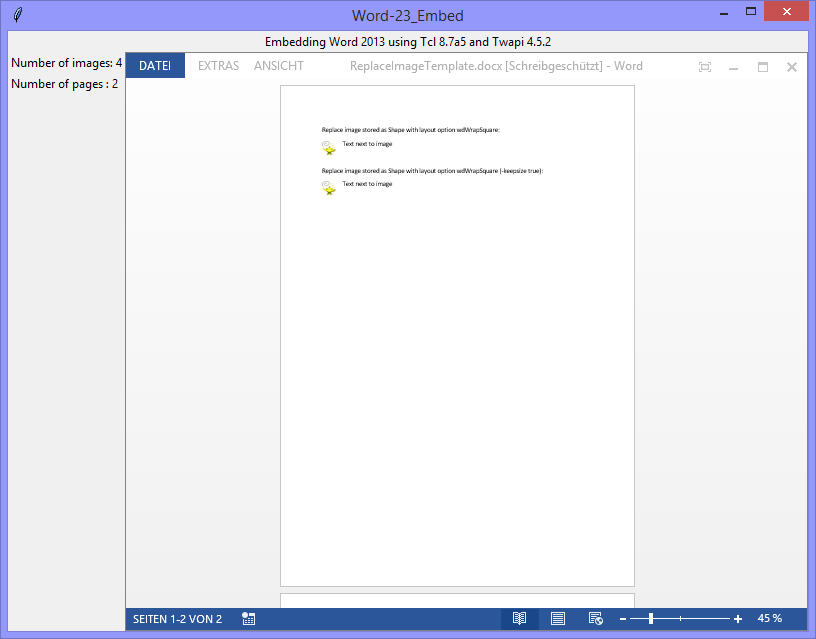Click the macro recording status bar icon
This screenshot has height=639, width=816.
pyautogui.click(x=249, y=619)
